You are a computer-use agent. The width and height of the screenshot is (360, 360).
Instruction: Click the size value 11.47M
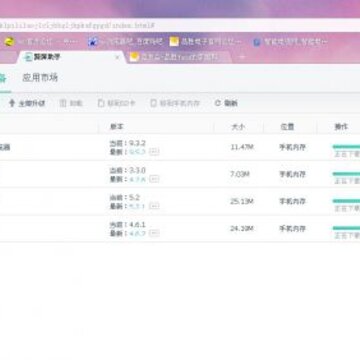click(x=242, y=147)
